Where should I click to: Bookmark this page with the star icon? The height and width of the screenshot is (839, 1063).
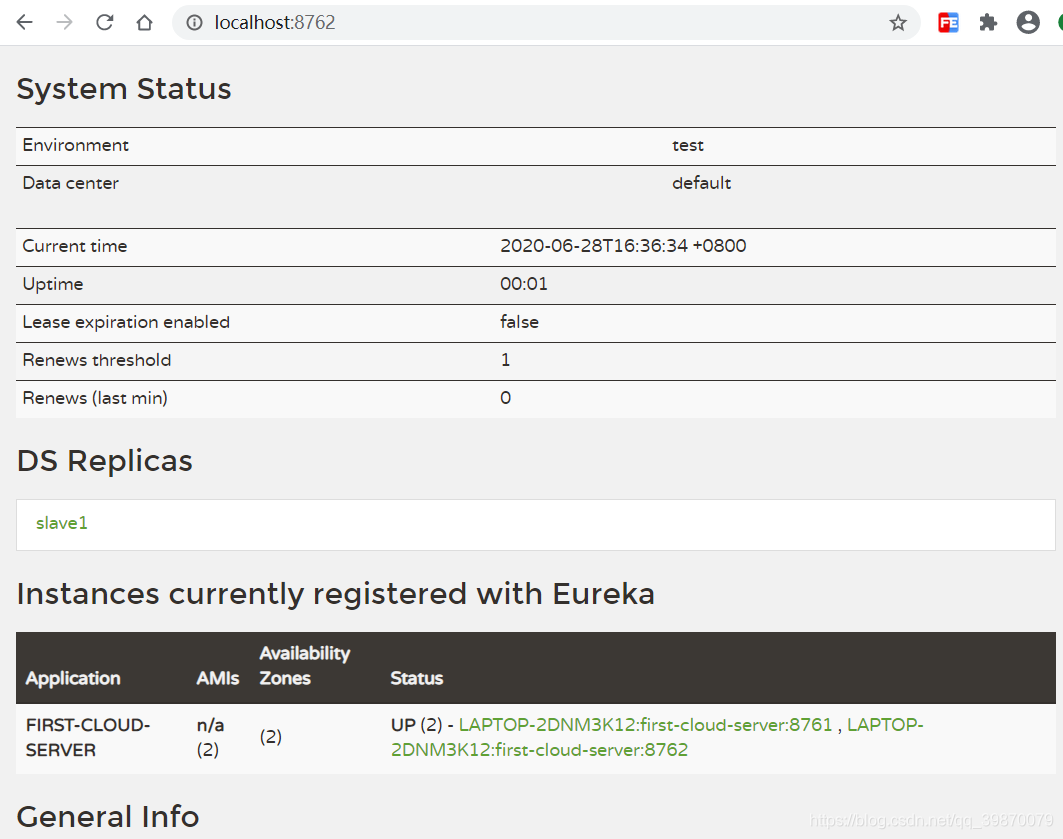(898, 22)
